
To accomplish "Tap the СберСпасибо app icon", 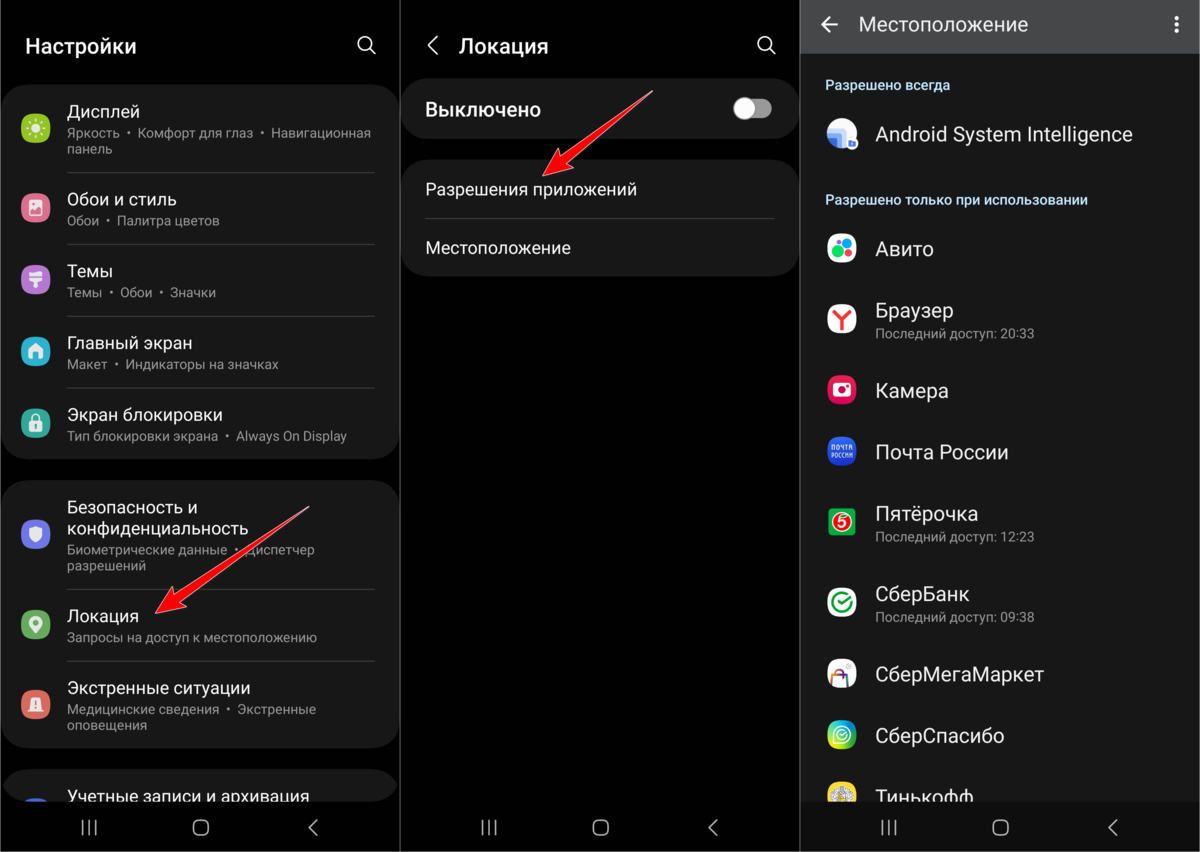I will (x=842, y=735).
